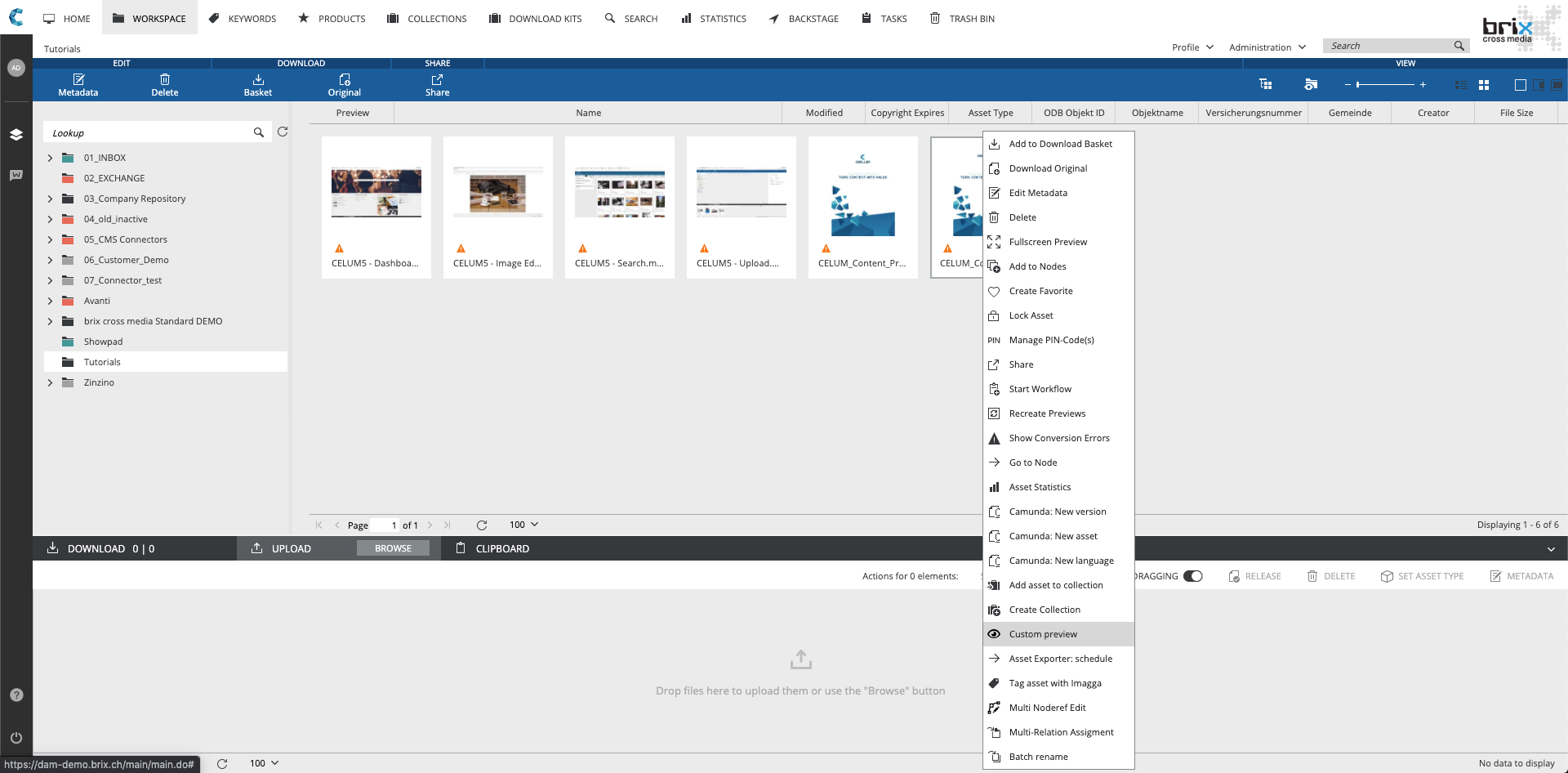Open the chat sidebar icon
The height and width of the screenshot is (773, 1568).
[x=16, y=175]
